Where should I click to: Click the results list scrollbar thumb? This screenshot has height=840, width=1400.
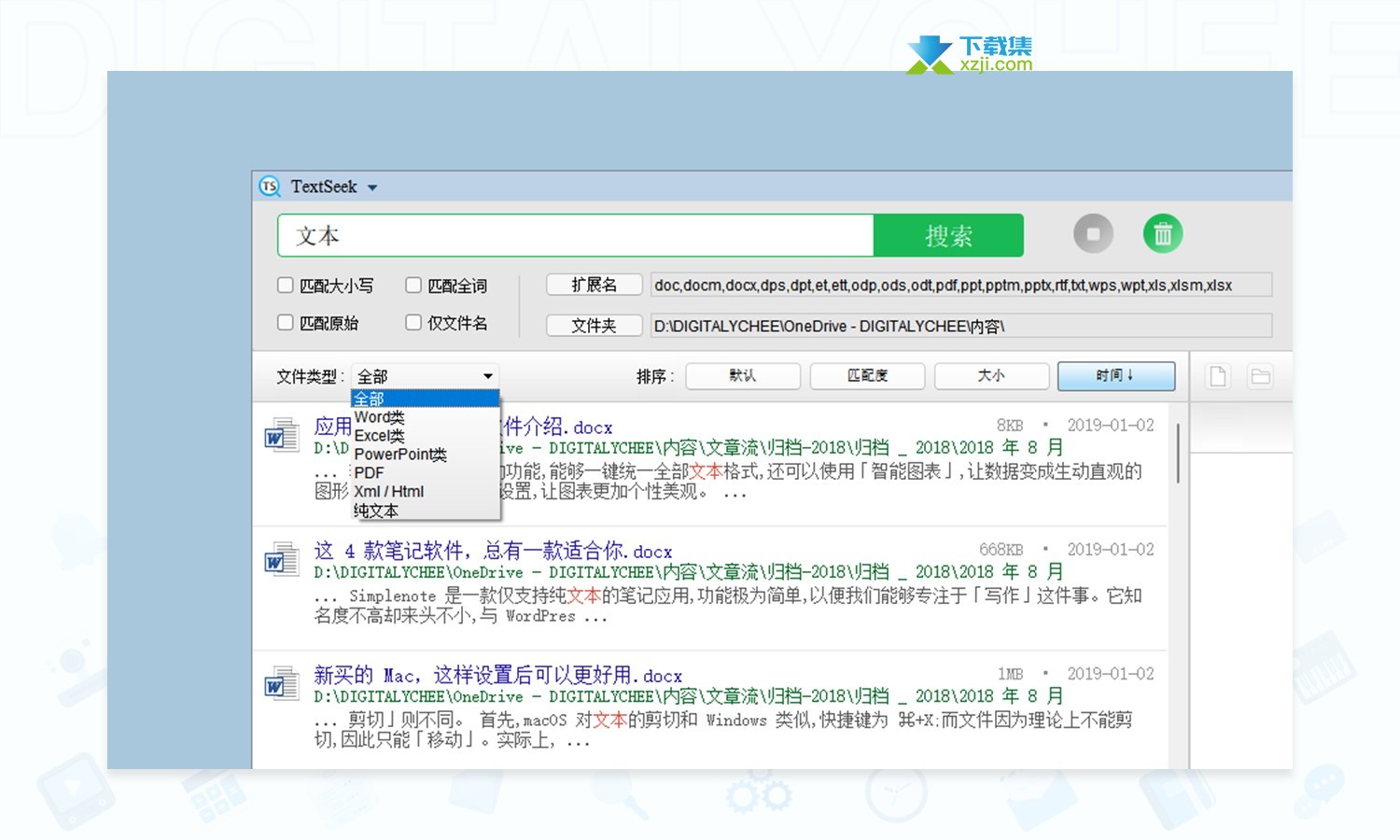[x=1178, y=453]
